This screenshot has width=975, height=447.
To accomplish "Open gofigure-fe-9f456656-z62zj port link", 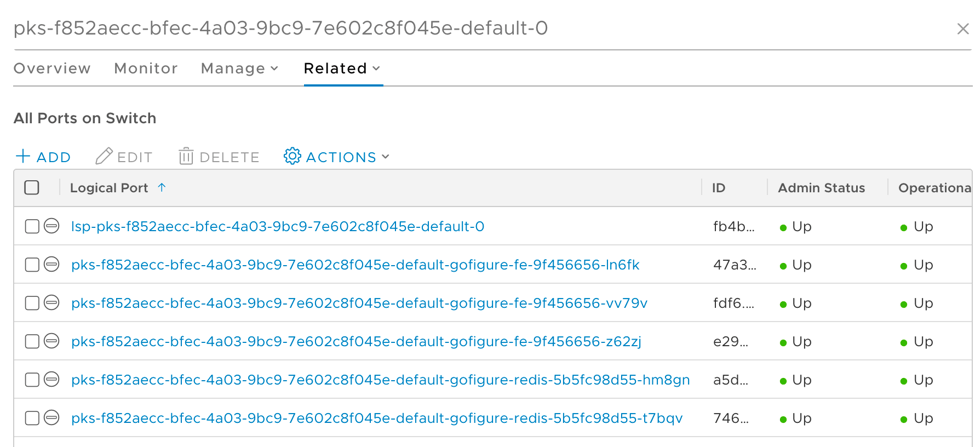I will [356, 342].
